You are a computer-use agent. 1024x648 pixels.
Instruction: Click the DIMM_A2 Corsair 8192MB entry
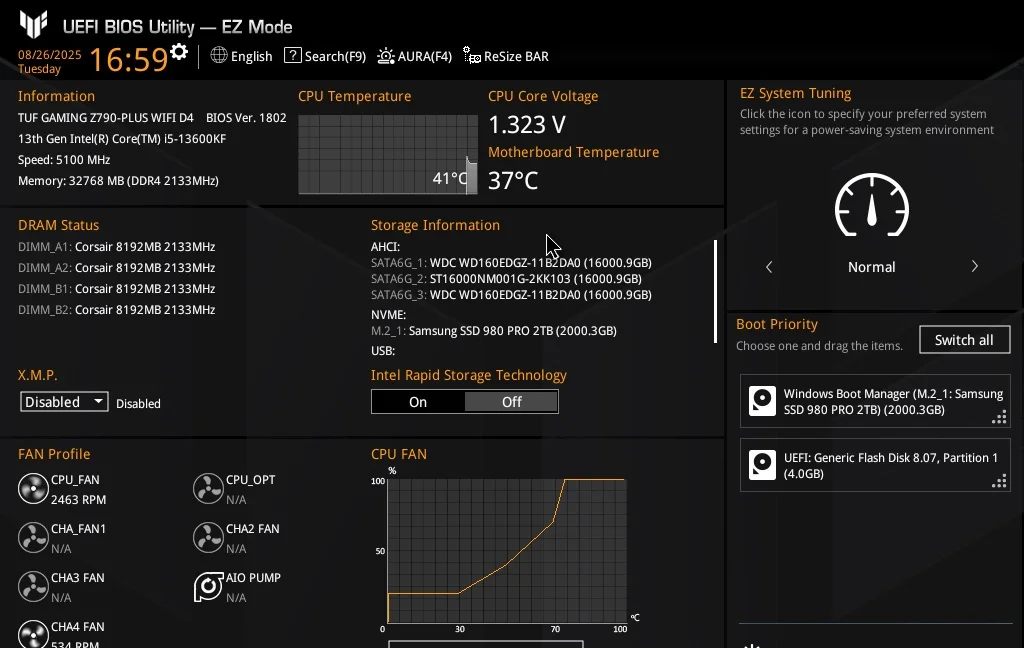tap(117, 268)
